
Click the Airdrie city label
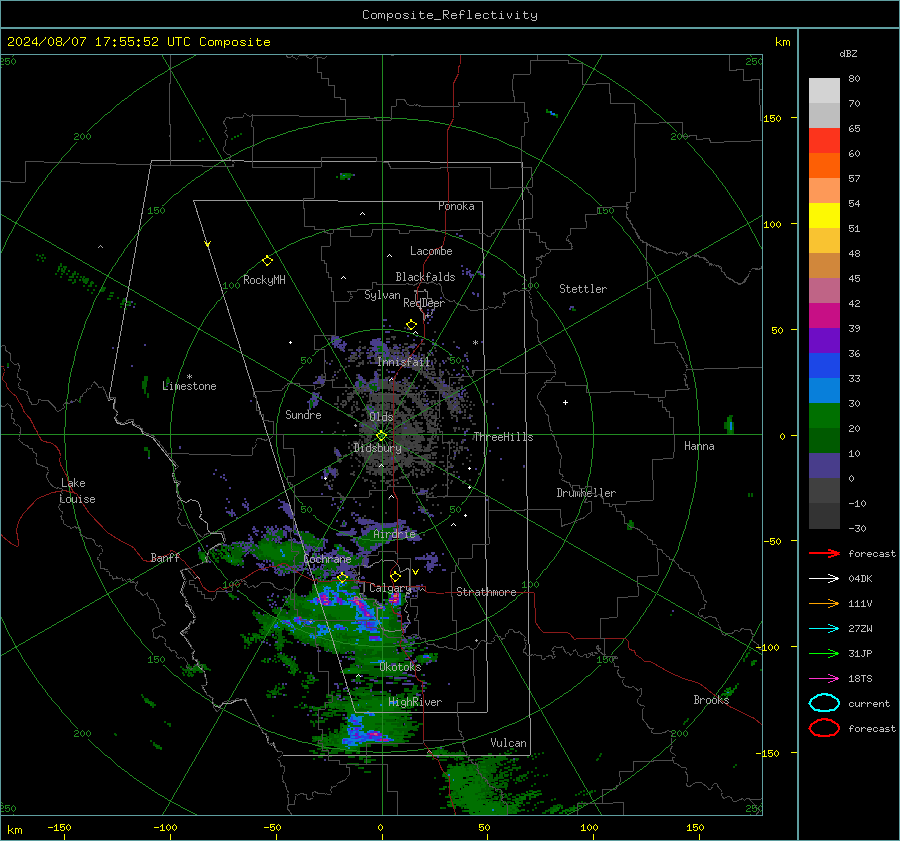[x=394, y=534]
